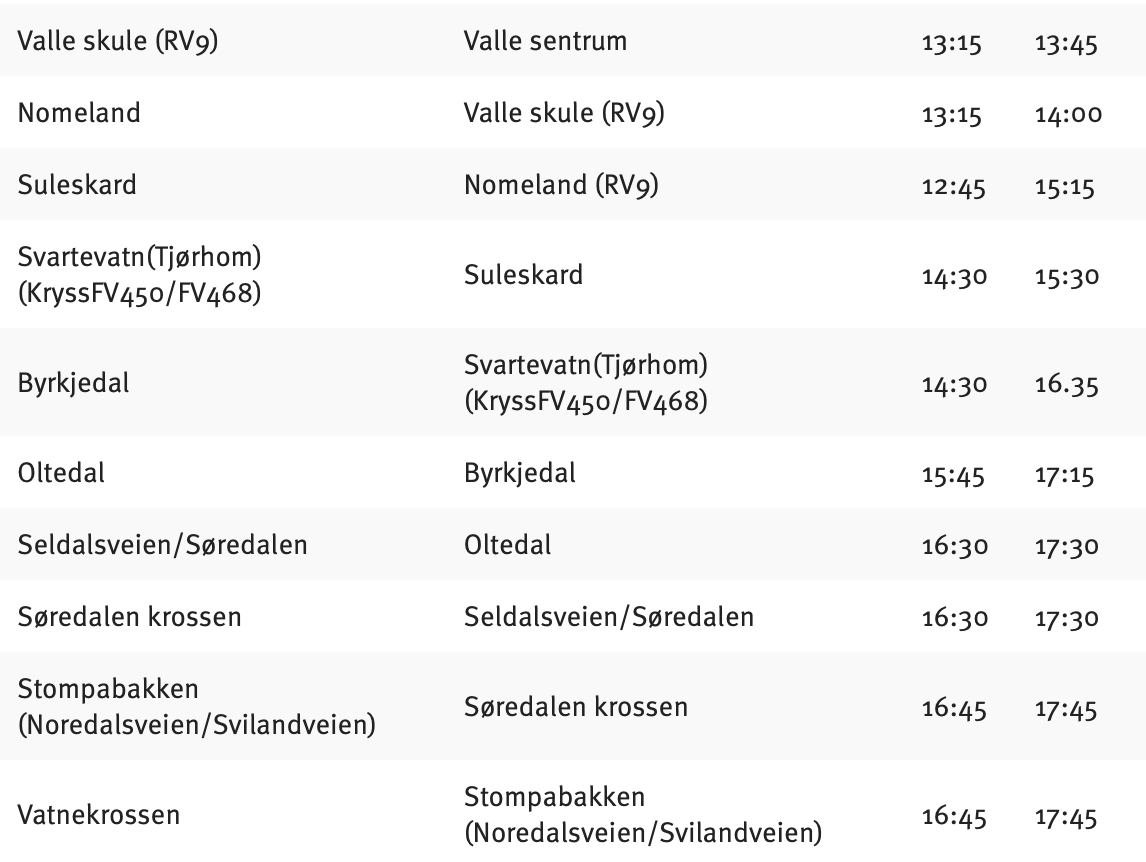Select the 15:15 time cell
The height and width of the screenshot is (862, 1146).
click(1066, 187)
